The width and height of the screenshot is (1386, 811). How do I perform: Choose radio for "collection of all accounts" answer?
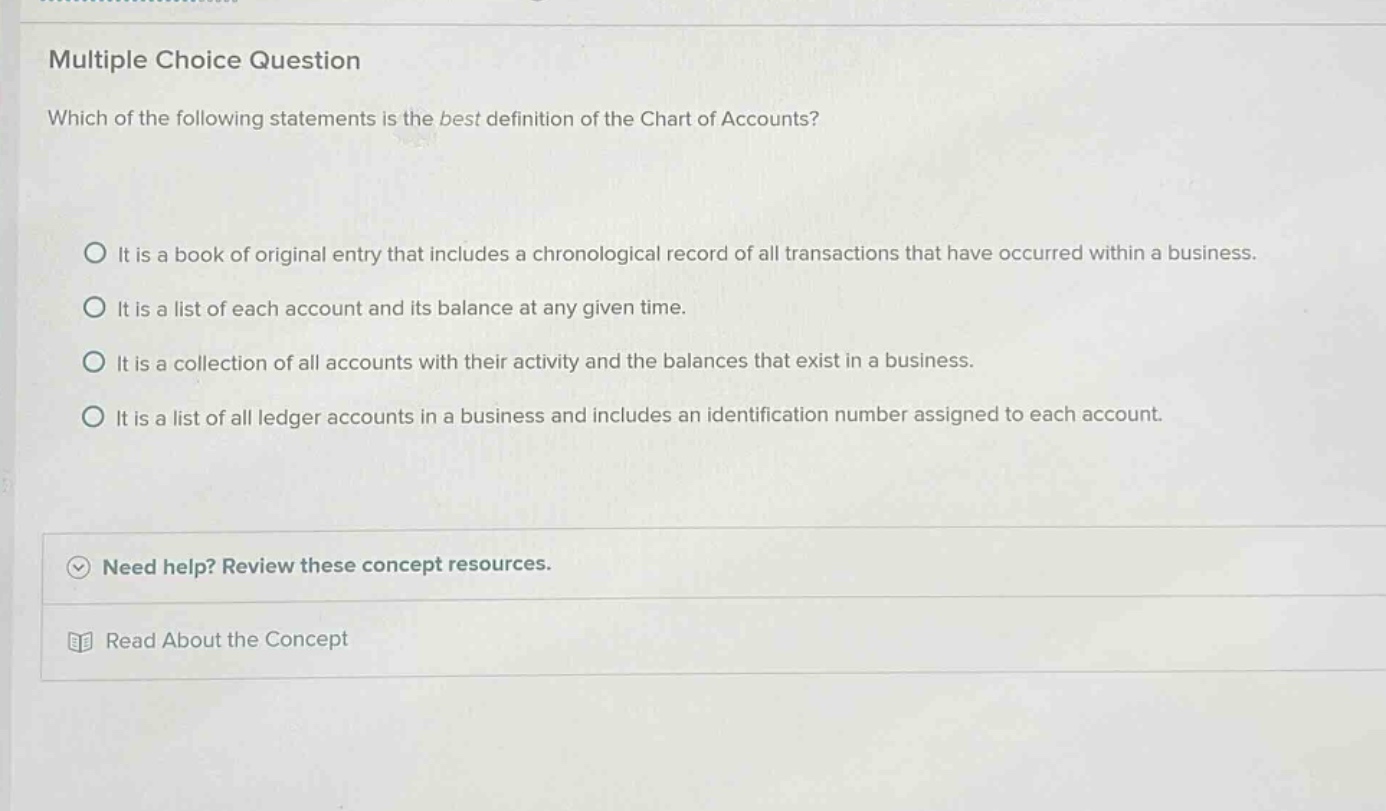point(93,362)
